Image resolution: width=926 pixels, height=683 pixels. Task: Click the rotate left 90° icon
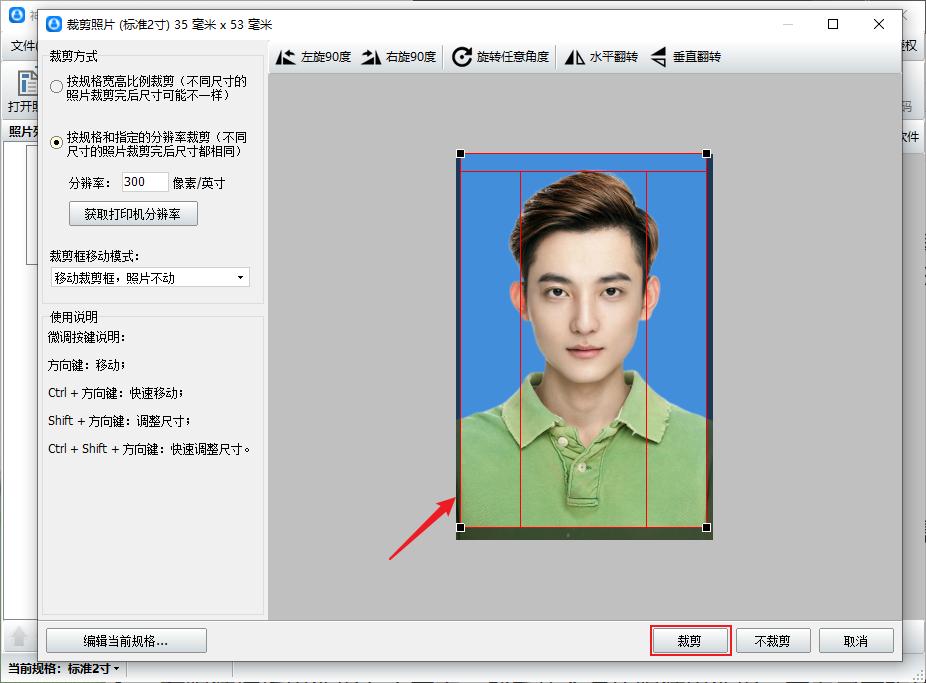(286, 57)
